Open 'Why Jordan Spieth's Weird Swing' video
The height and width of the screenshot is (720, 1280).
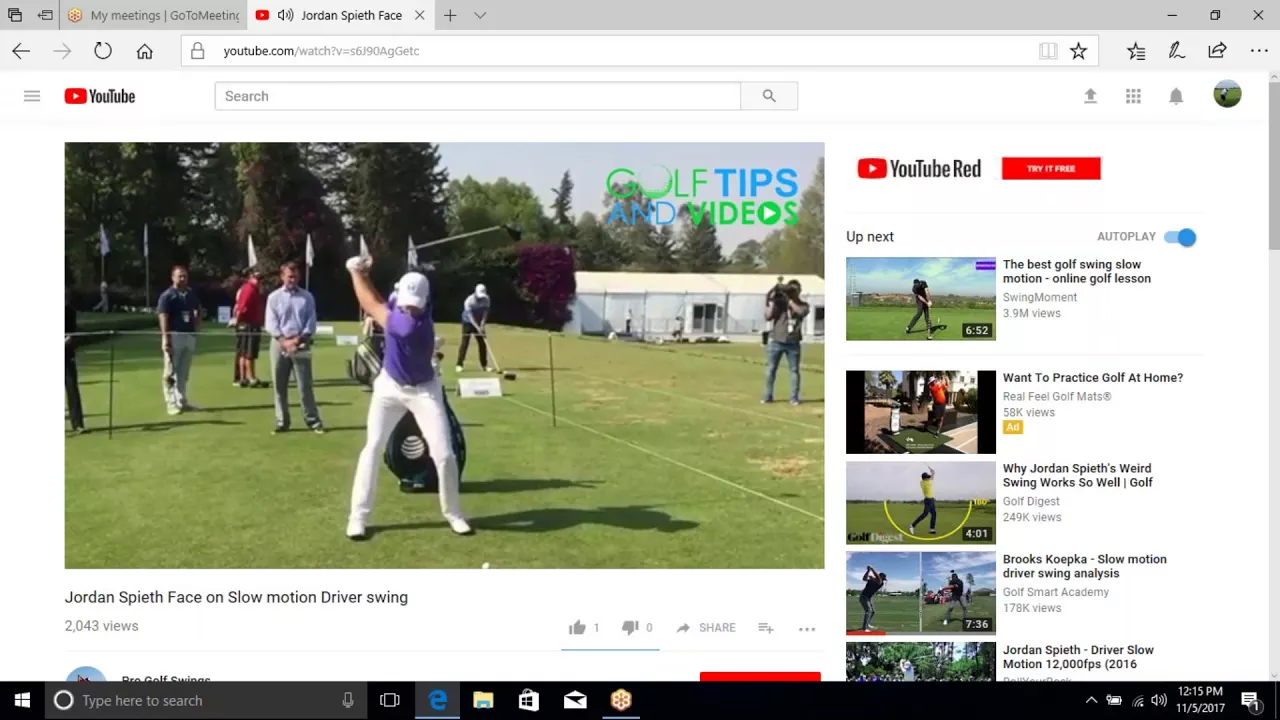click(1078, 475)
